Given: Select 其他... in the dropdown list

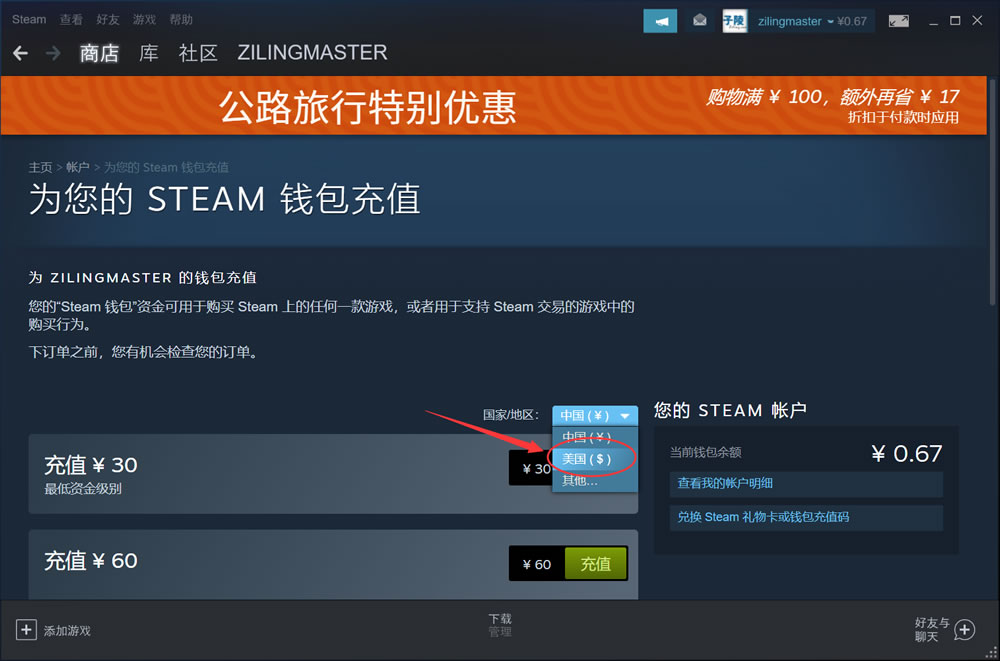Looking at the screenshot, I should [x=595, y=480].
